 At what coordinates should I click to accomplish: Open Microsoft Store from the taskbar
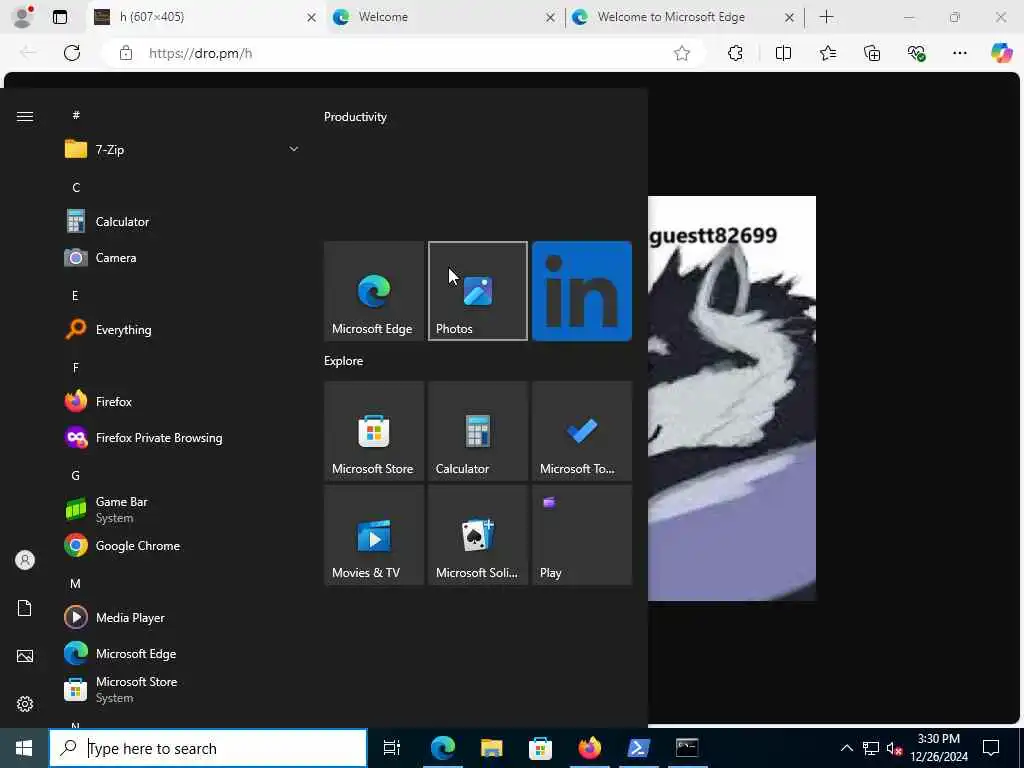point(540,748)
